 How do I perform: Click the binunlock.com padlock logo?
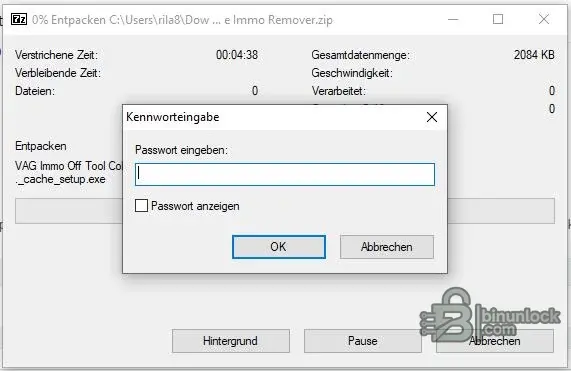pyautogui.click(x=490, y=316)
